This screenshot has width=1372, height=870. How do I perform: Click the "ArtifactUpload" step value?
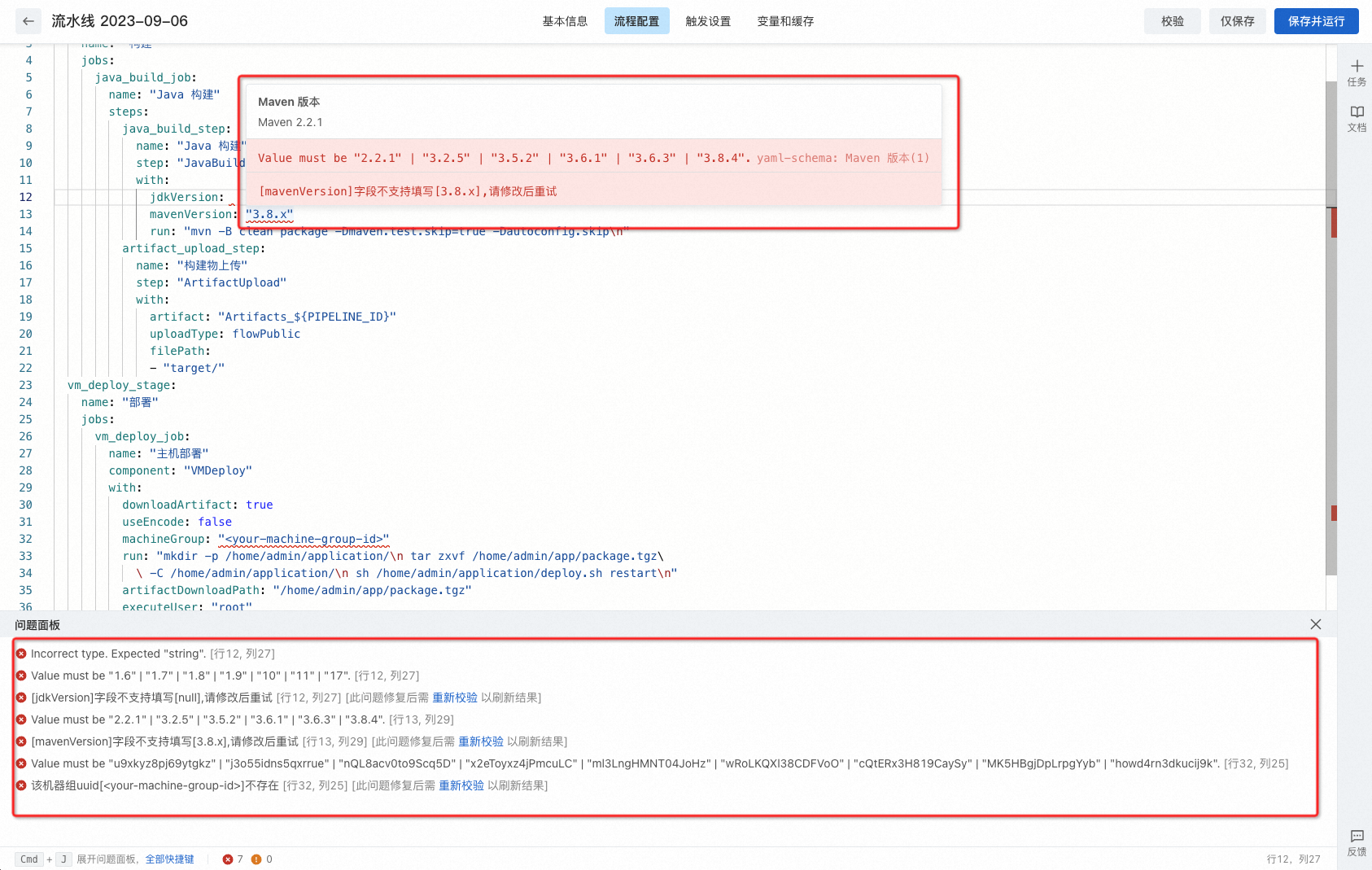tap(232, 282)
